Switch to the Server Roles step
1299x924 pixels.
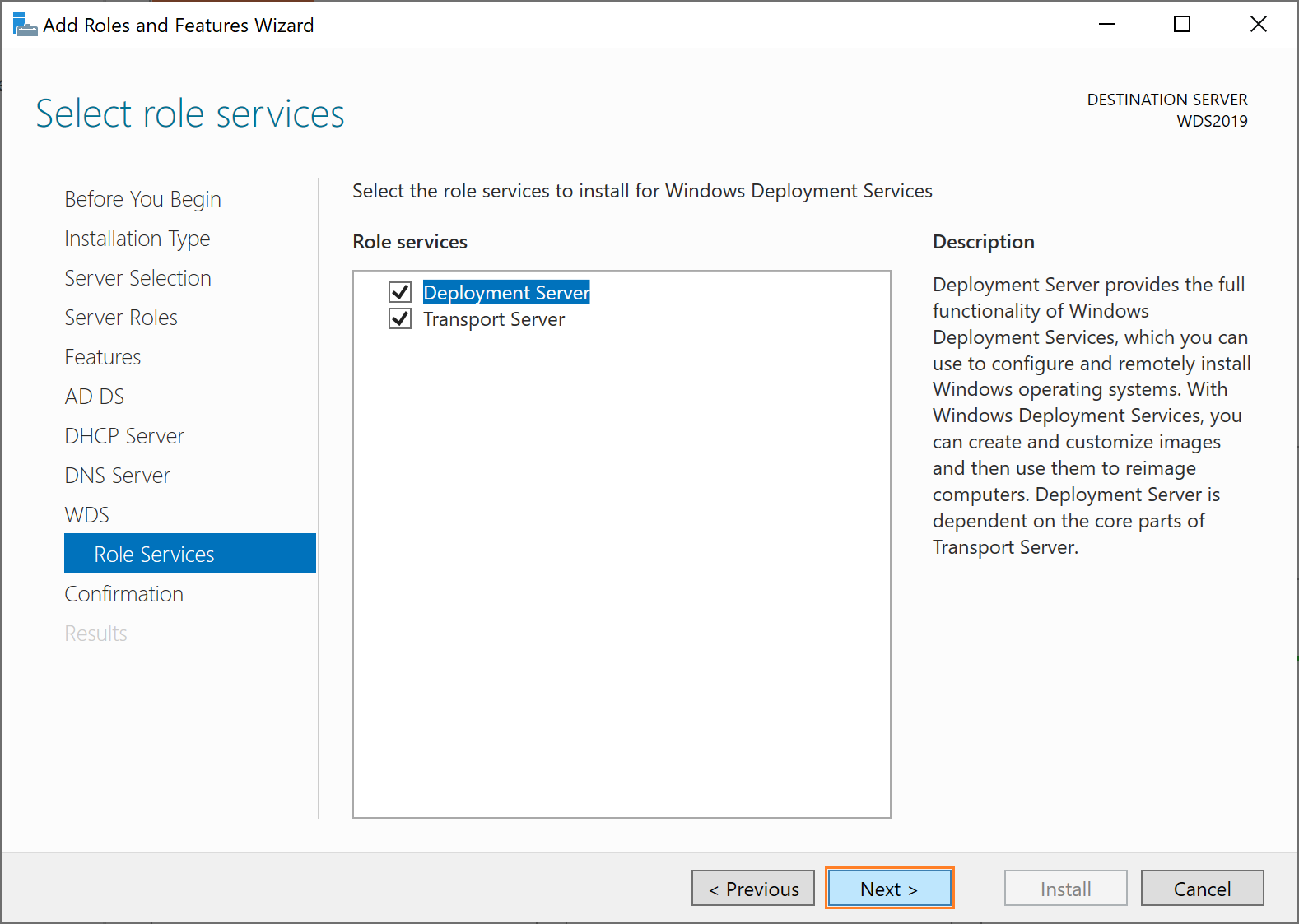click(121, 318)
